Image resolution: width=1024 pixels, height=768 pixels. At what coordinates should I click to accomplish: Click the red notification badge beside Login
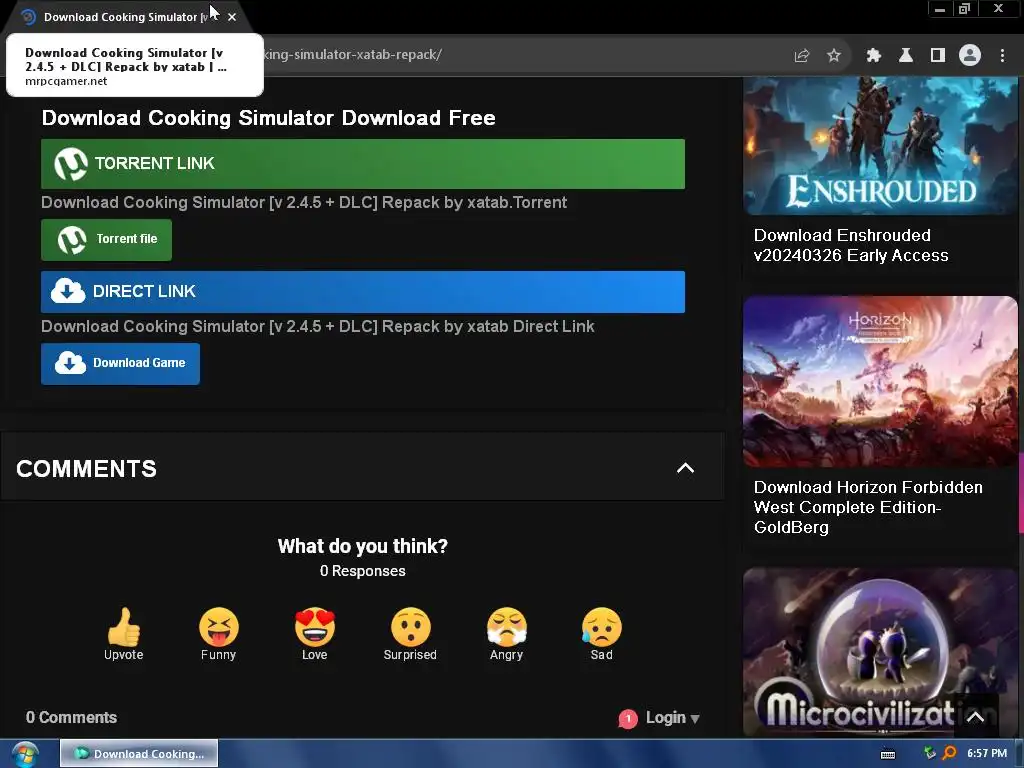click(628, 719)
